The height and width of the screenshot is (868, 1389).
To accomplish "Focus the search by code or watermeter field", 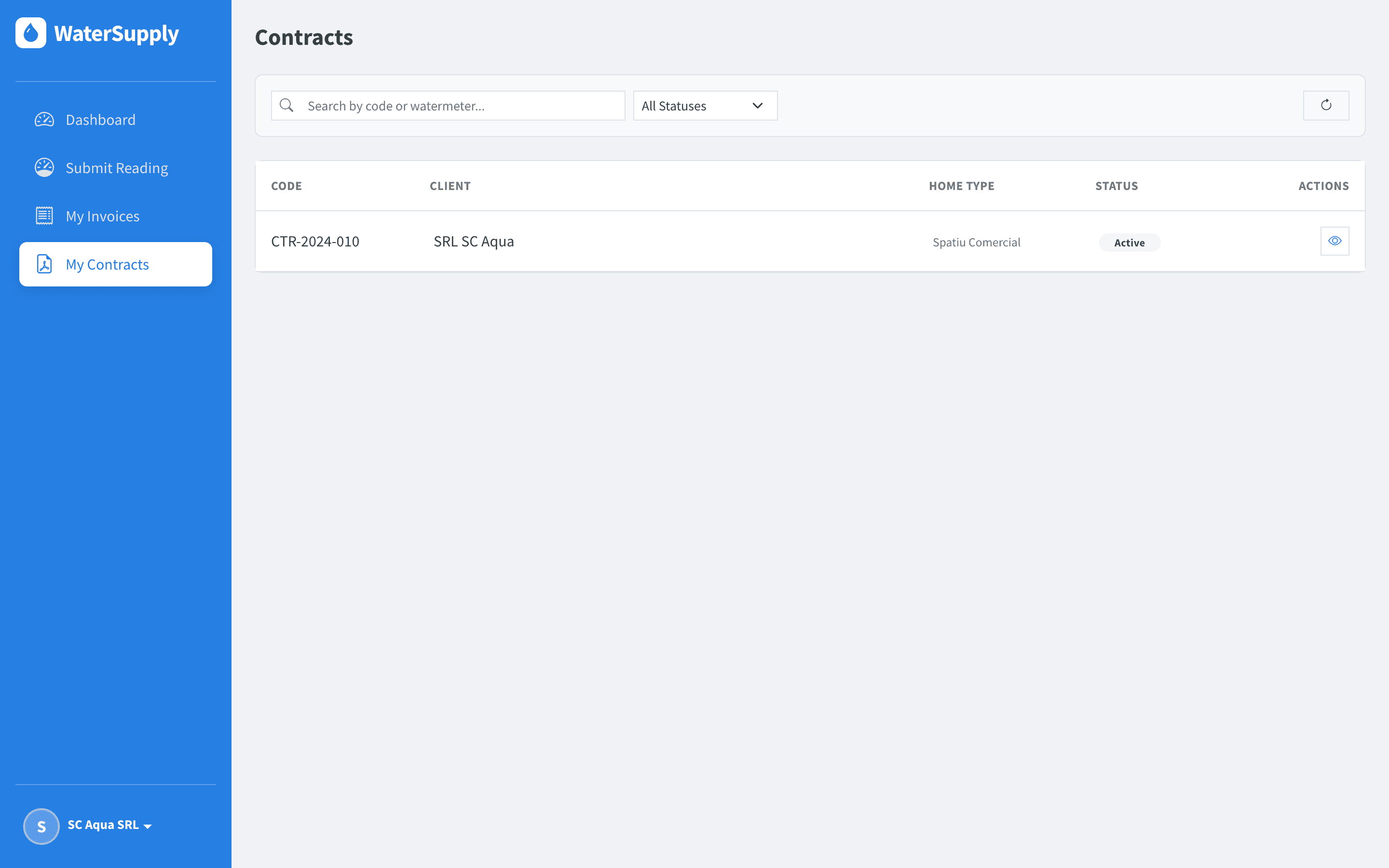I will (x=448, y=106).
